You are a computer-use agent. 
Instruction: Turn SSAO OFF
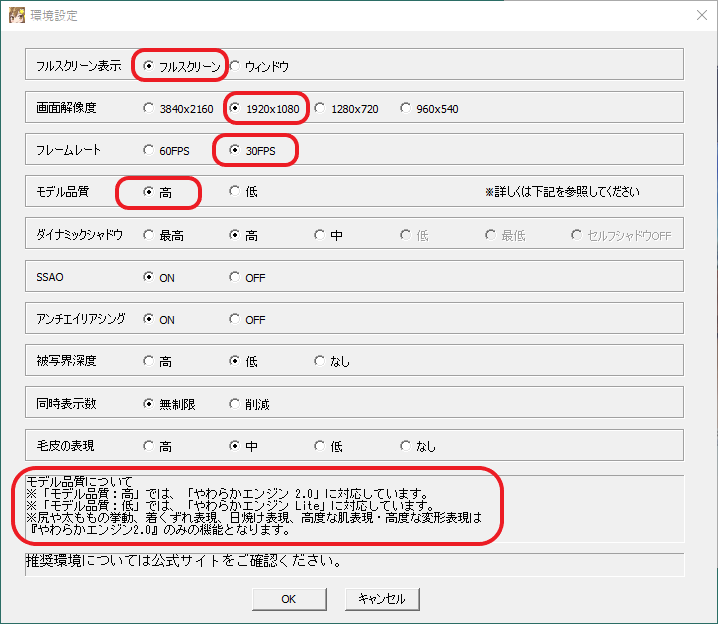point(235,277)
